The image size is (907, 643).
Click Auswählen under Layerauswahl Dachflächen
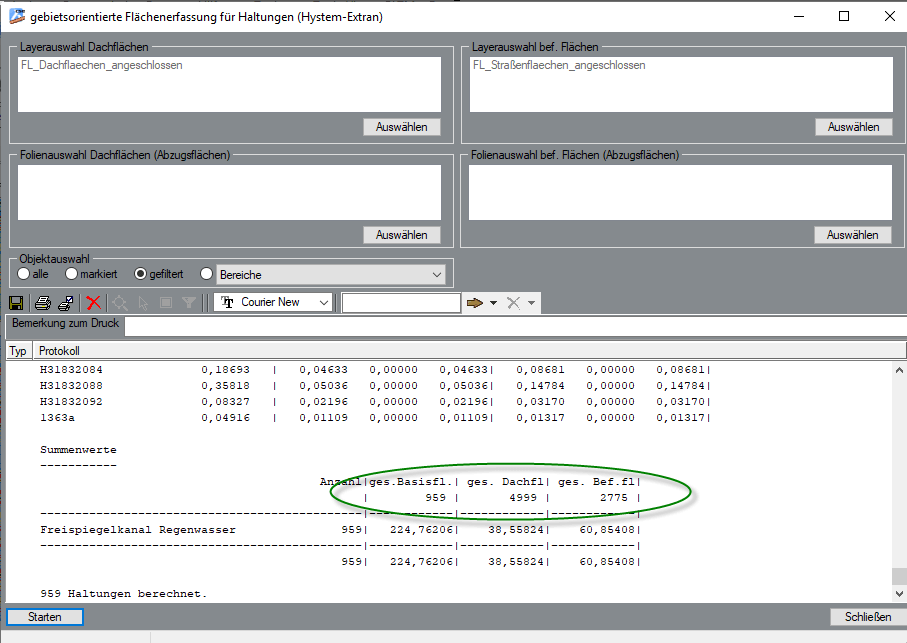[401, 127]
